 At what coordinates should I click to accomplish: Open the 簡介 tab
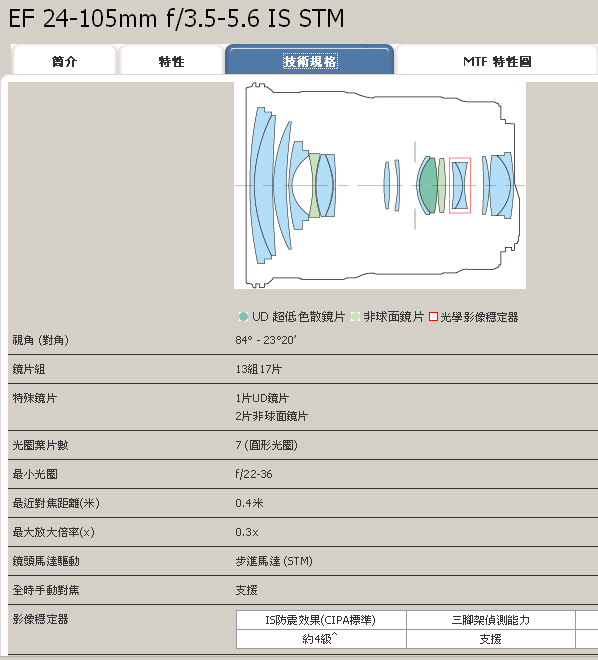point(64,61)
